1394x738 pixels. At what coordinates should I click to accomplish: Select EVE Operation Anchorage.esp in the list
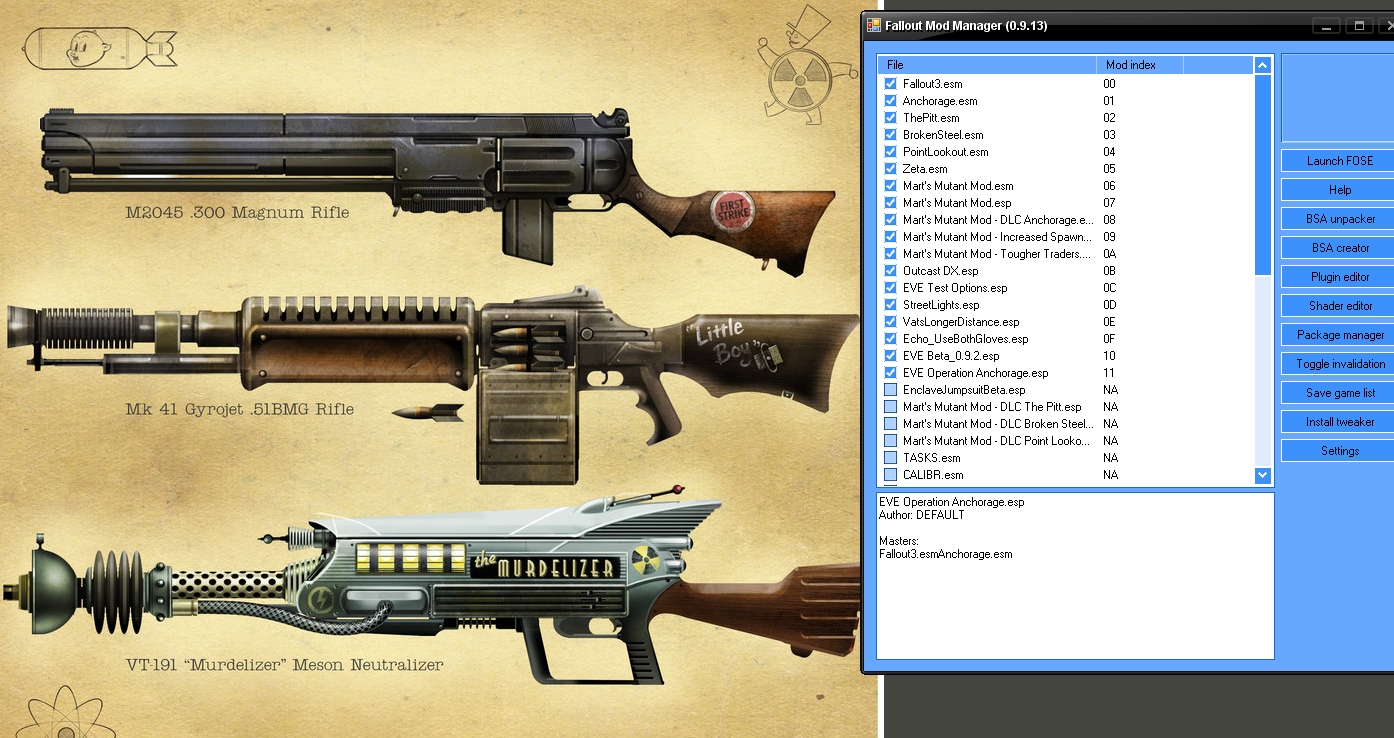pyautogui.click(x=975, y=373)
